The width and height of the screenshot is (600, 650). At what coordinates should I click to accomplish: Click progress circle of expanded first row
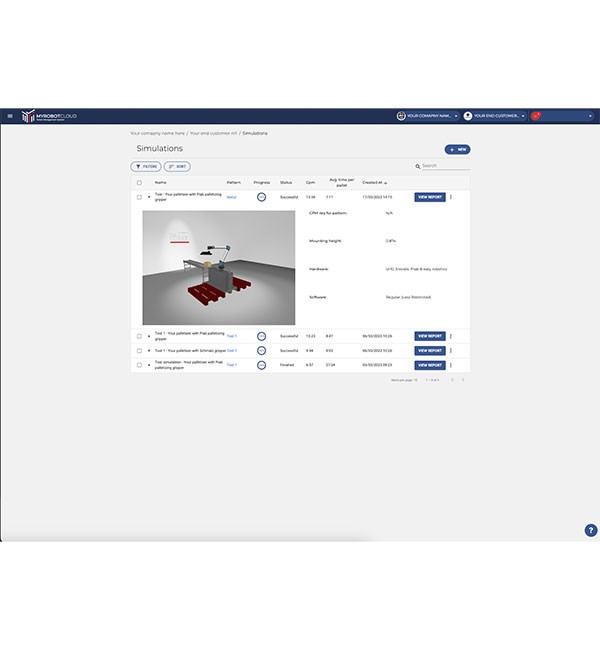pyautogui.click(x=261, y=197)
